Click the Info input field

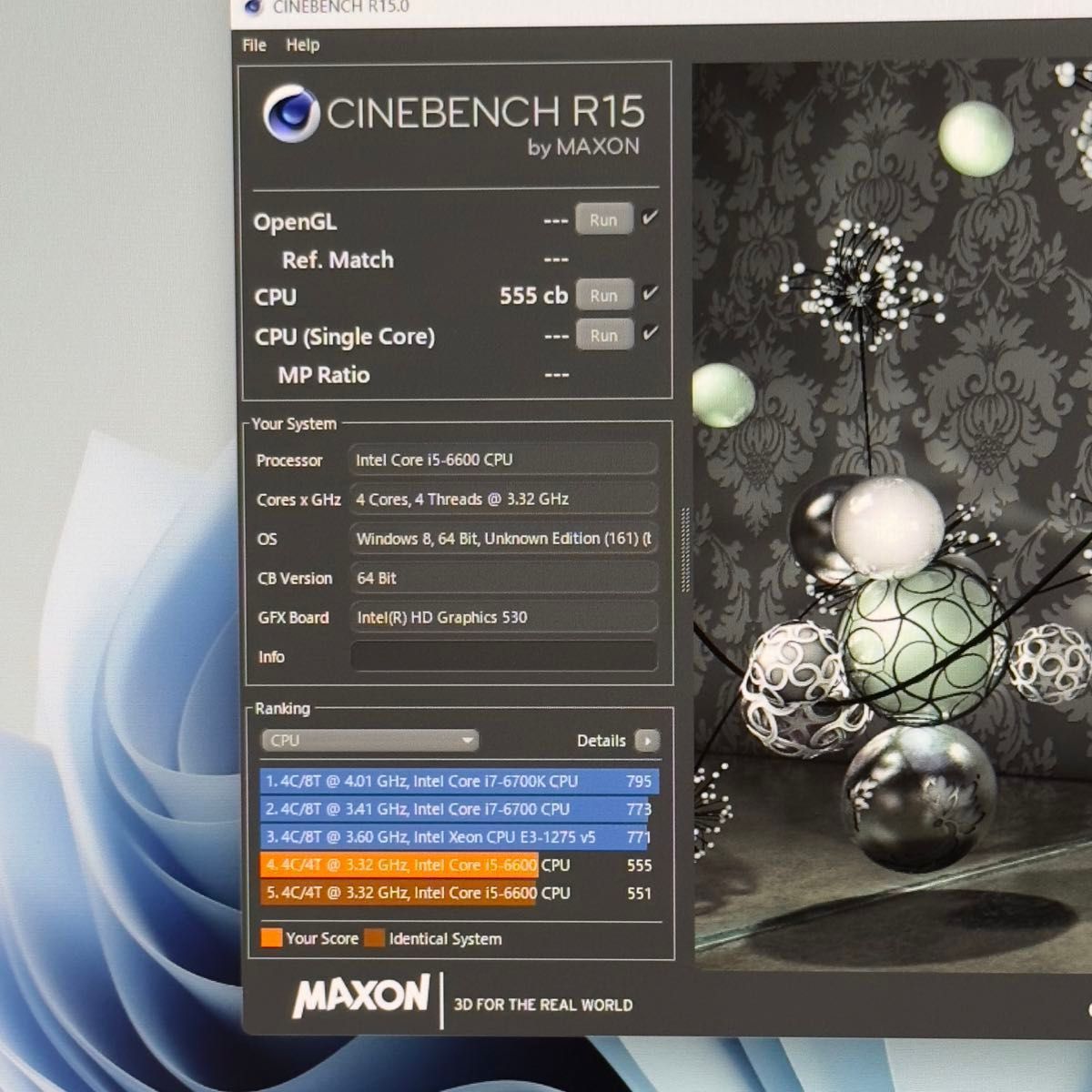pos(503,656)
